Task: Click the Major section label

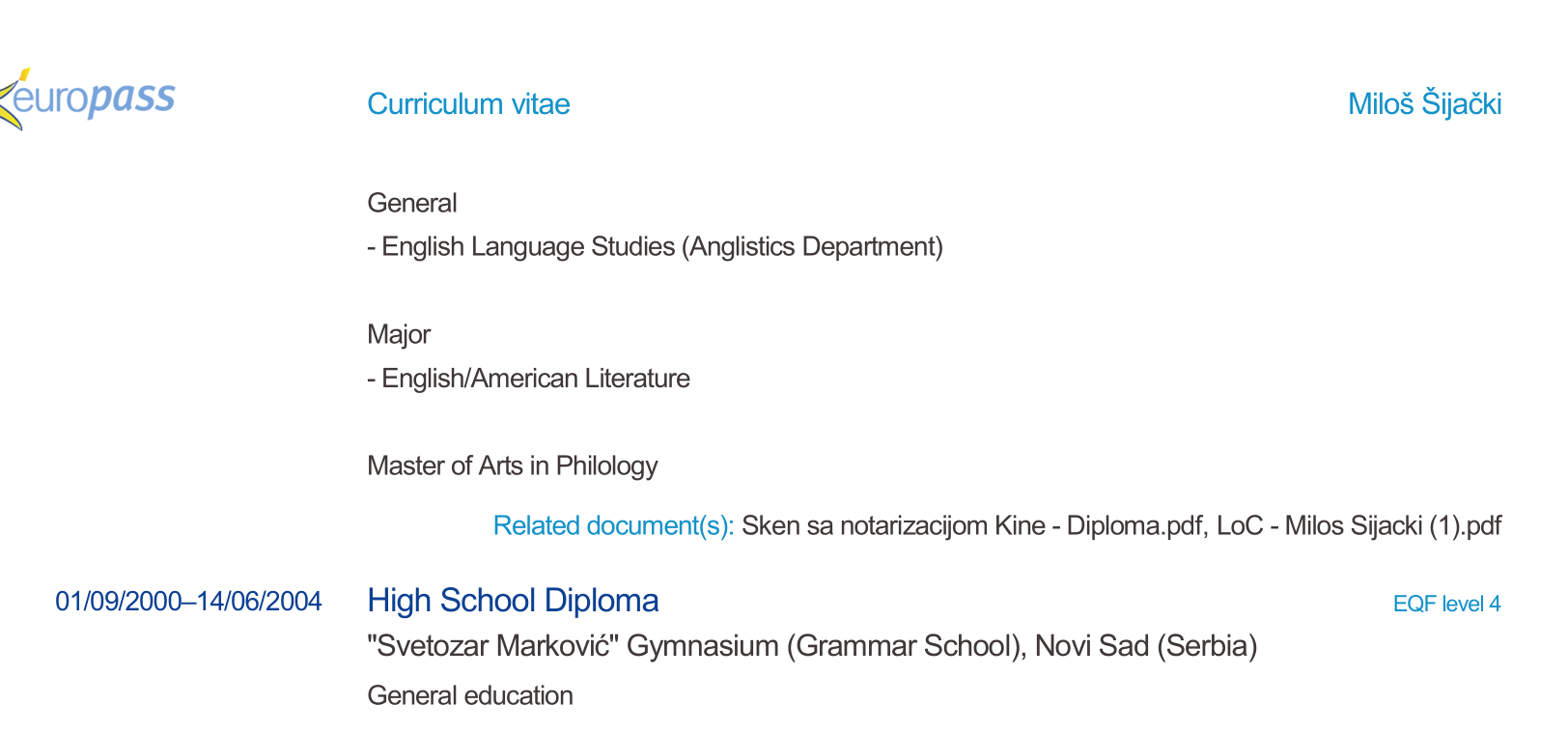Action: [x=399, y=335]
